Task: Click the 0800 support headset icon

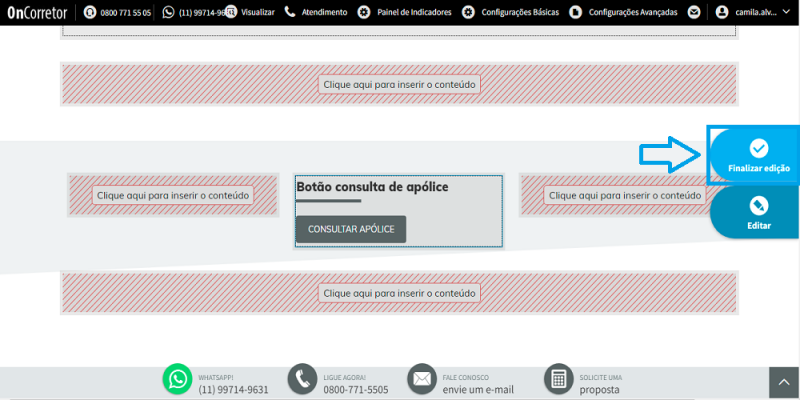Action: [90, 12]
